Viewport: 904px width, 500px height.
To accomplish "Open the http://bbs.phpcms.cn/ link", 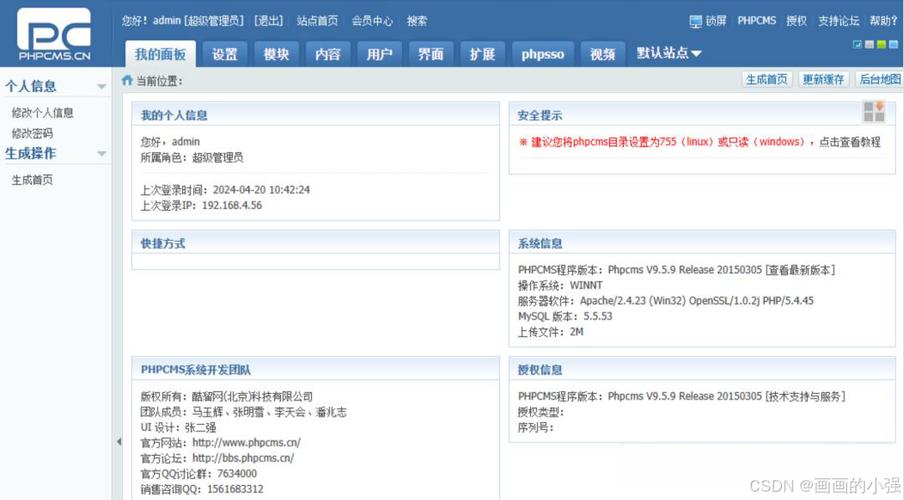I will point(243,458).
